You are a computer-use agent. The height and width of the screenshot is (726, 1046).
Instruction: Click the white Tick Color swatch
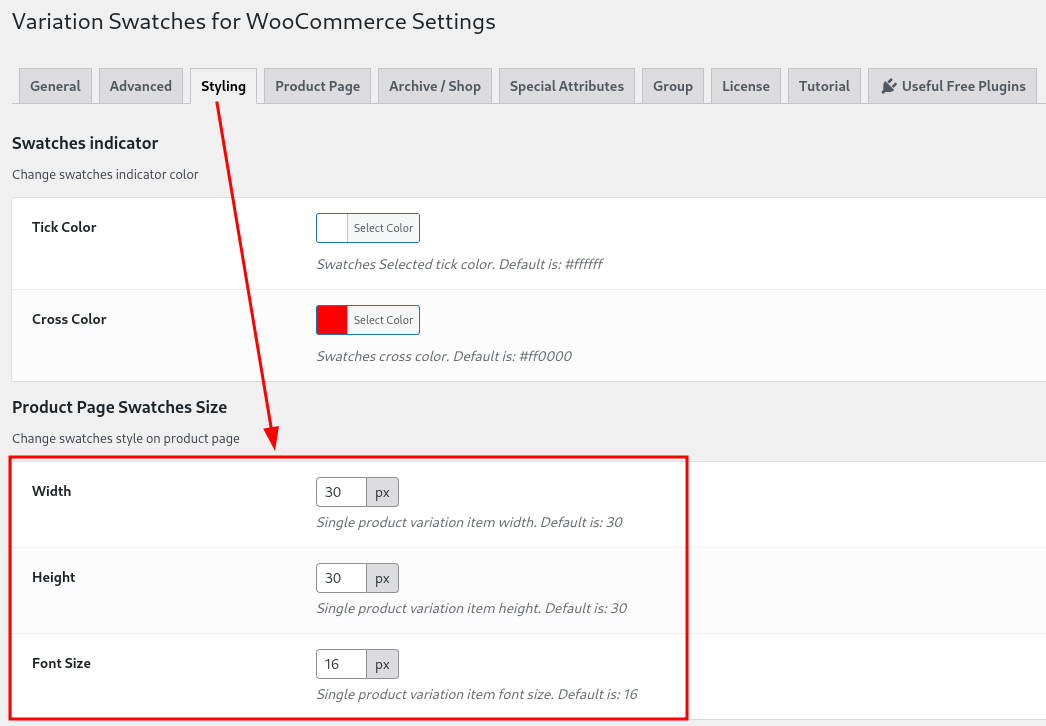(x=332, y=228)
